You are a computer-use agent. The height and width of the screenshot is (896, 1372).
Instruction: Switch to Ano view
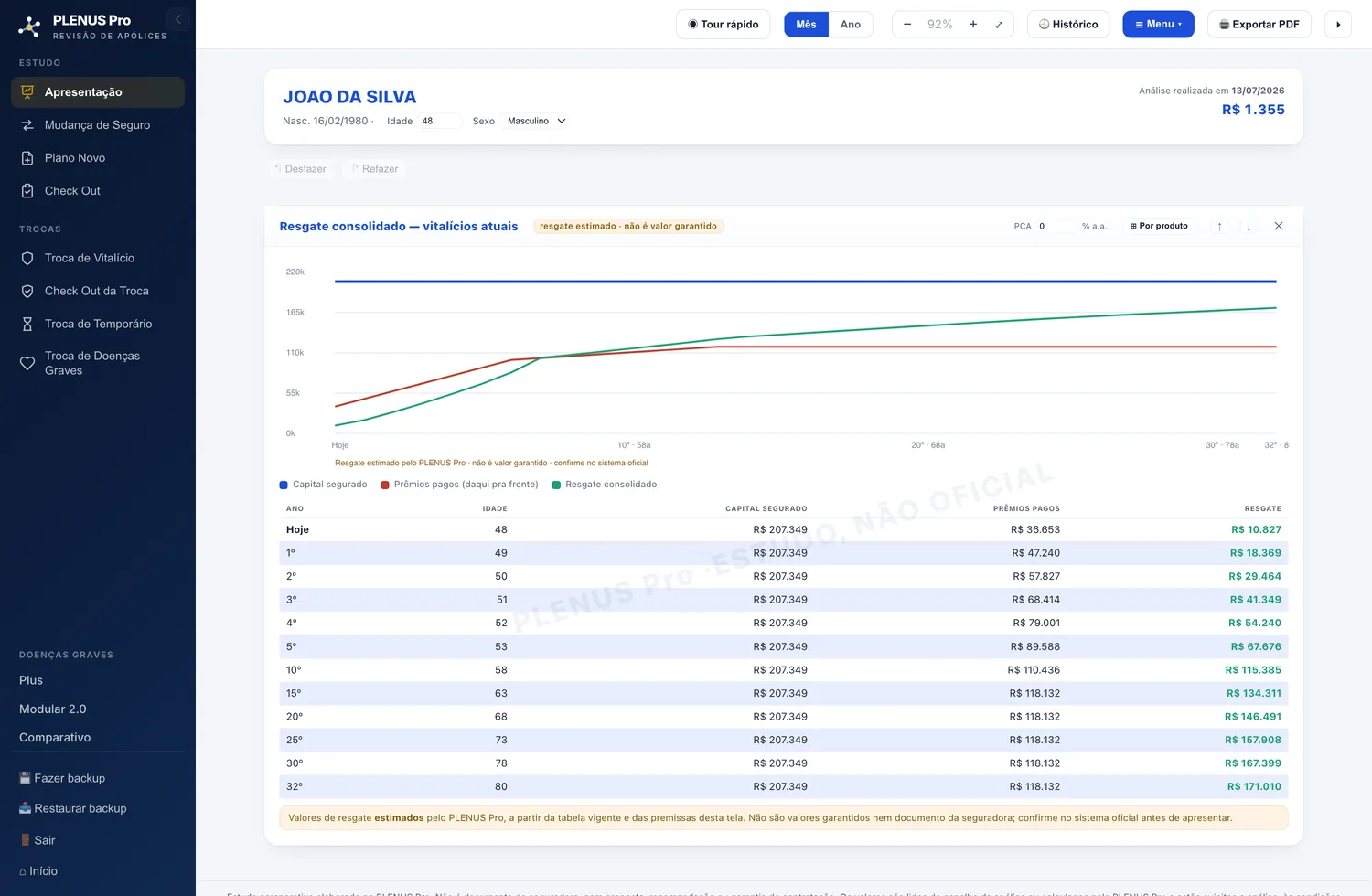[x=851, y=25]
